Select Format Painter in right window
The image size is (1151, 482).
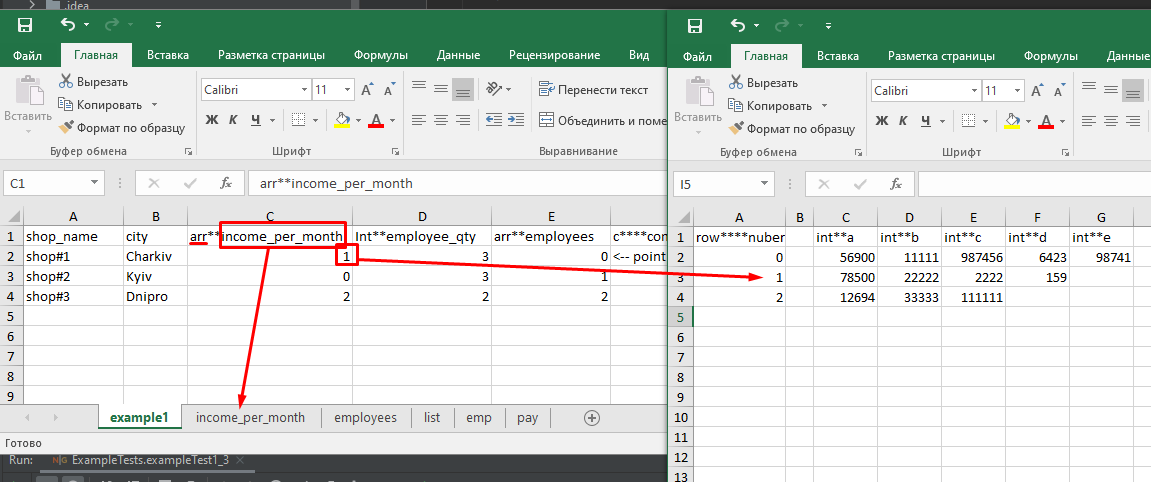791,128
